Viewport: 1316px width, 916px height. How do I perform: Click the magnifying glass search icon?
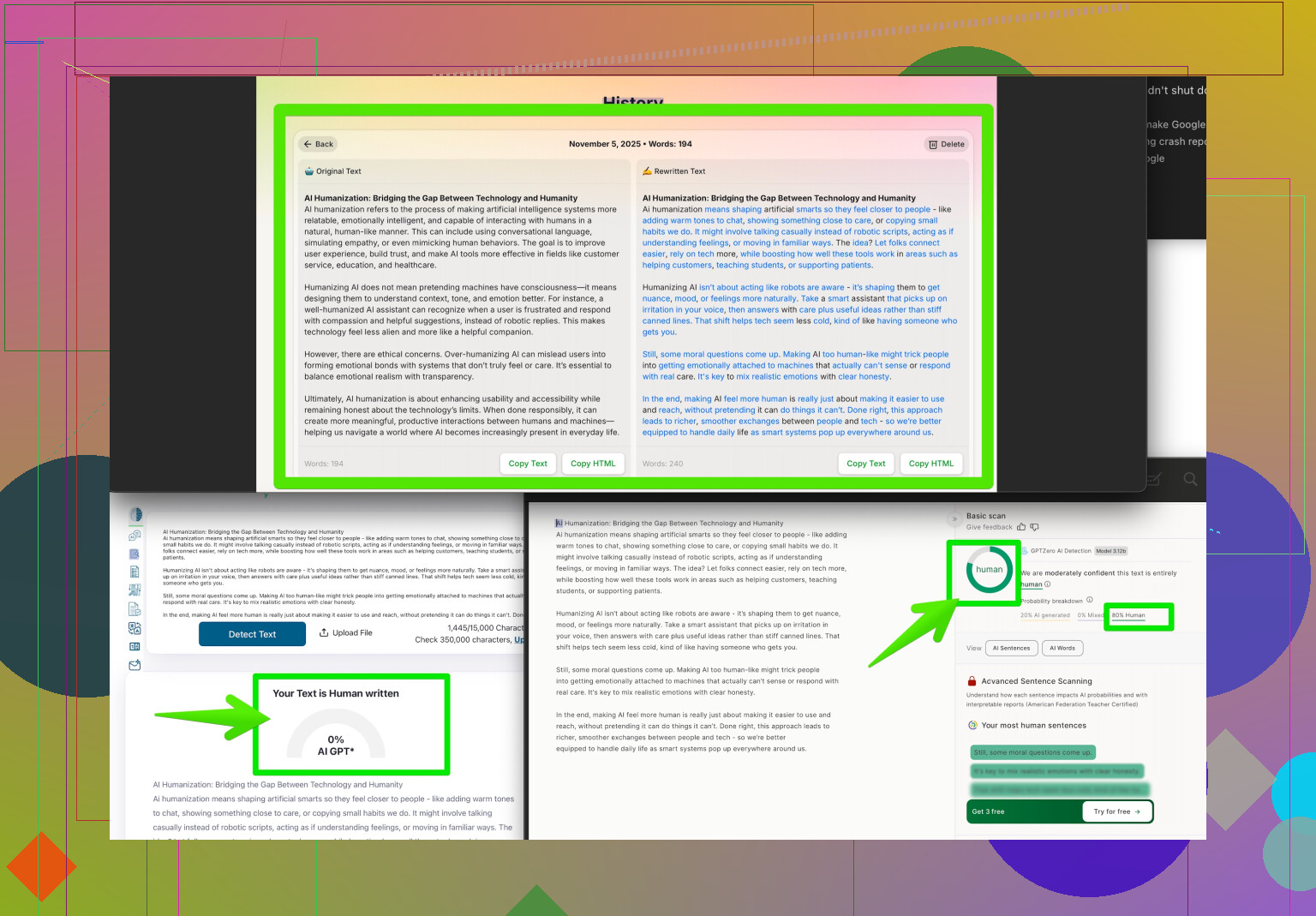click(x=1190, y=479)
